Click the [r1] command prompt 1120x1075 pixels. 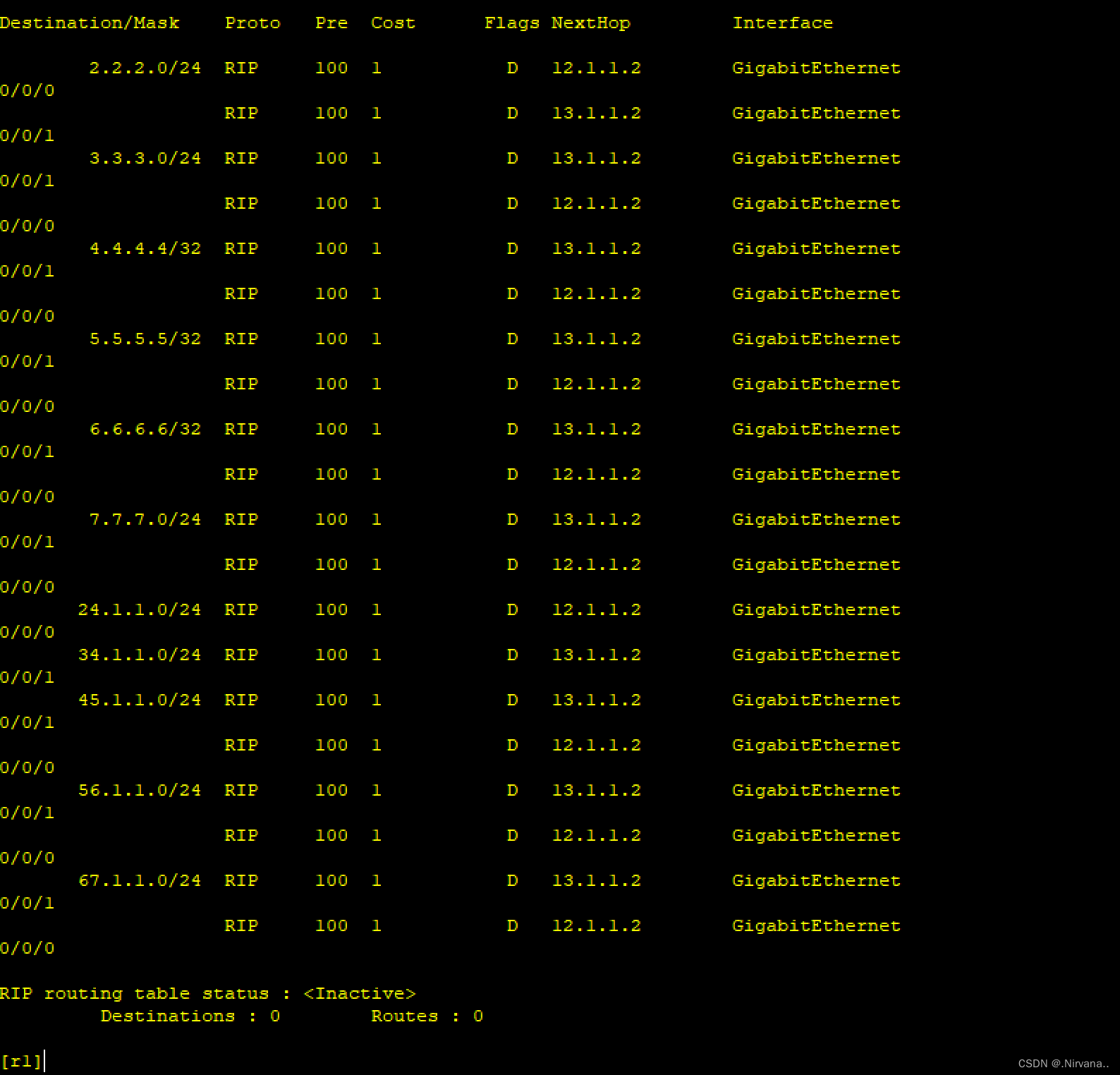tap(21, 1062)
